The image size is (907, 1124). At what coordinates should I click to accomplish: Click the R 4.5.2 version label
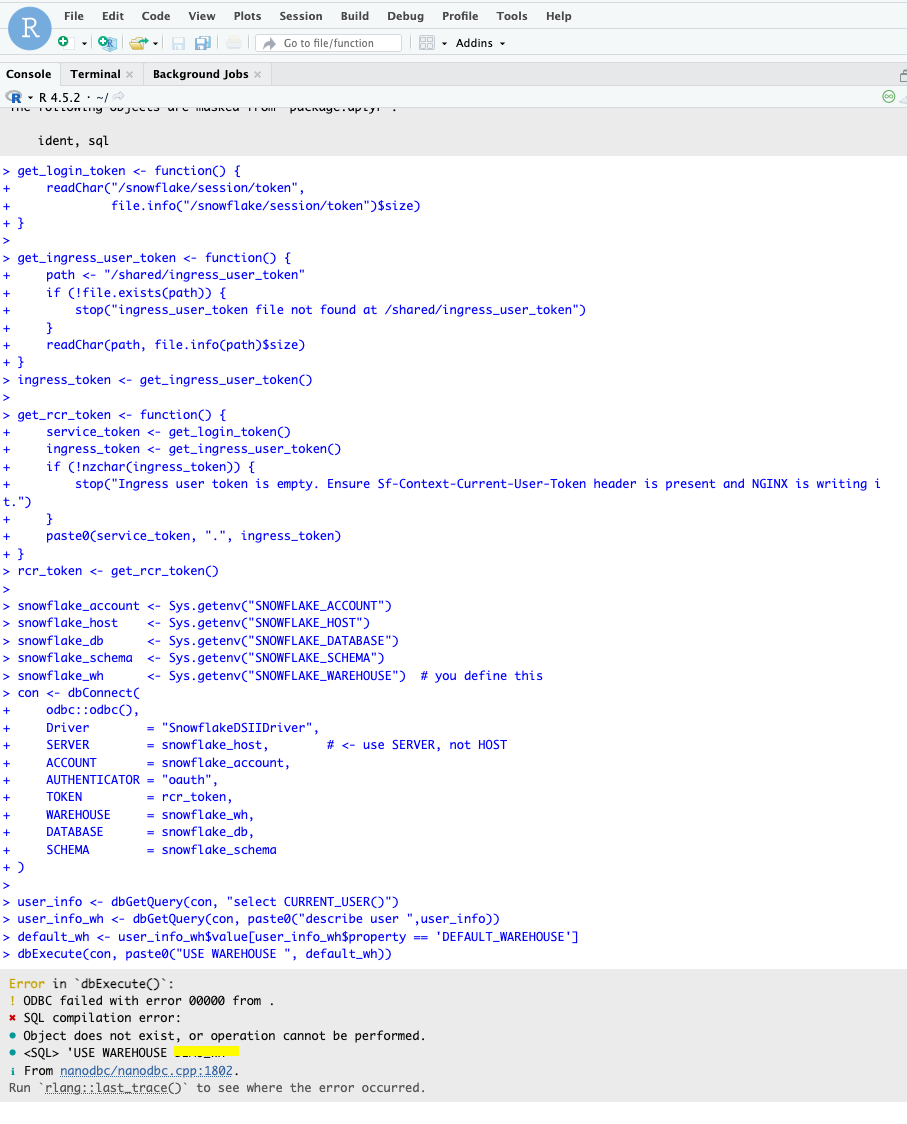coord(60,97)
